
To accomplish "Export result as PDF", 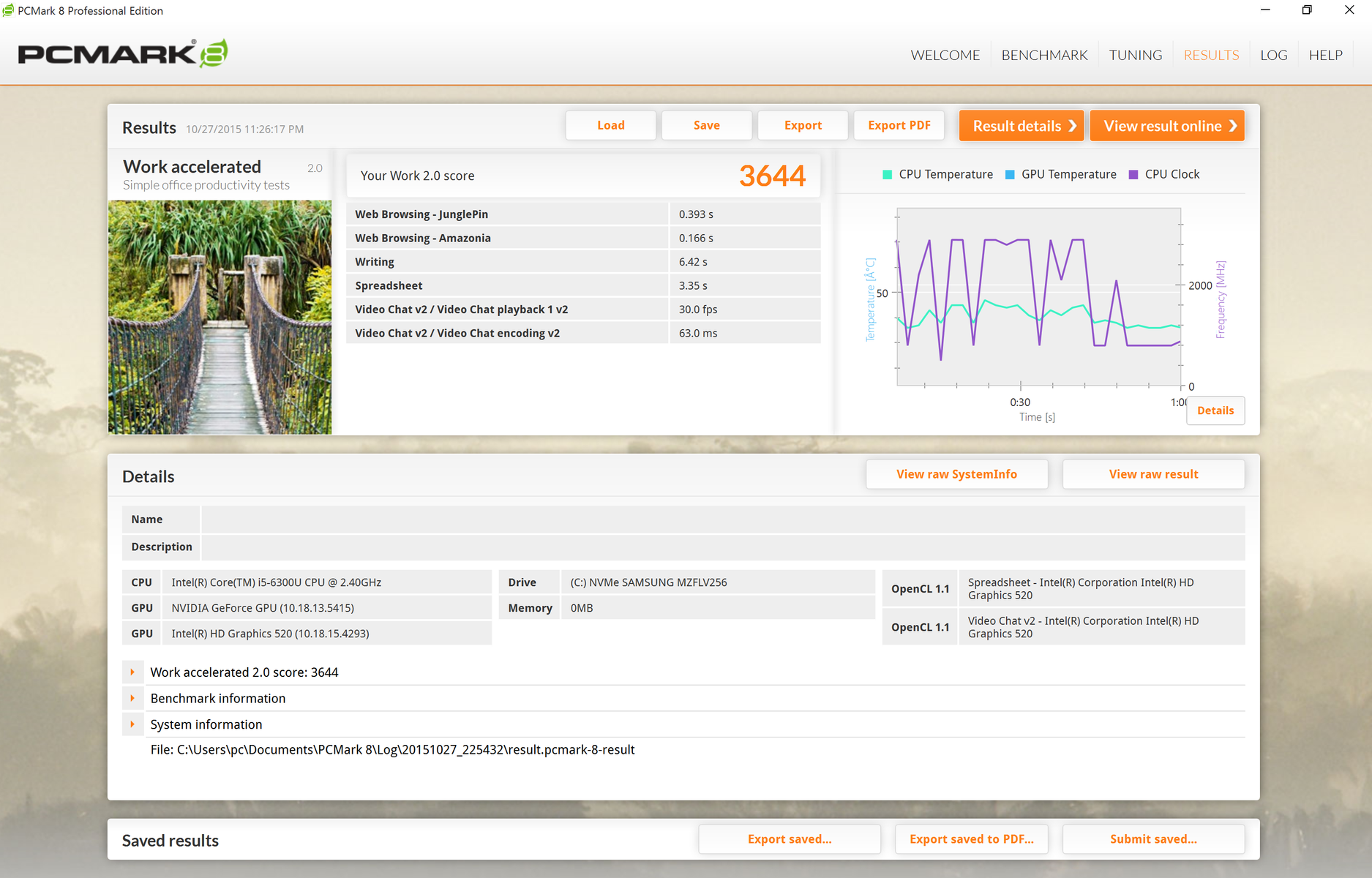I will point(899,125).
